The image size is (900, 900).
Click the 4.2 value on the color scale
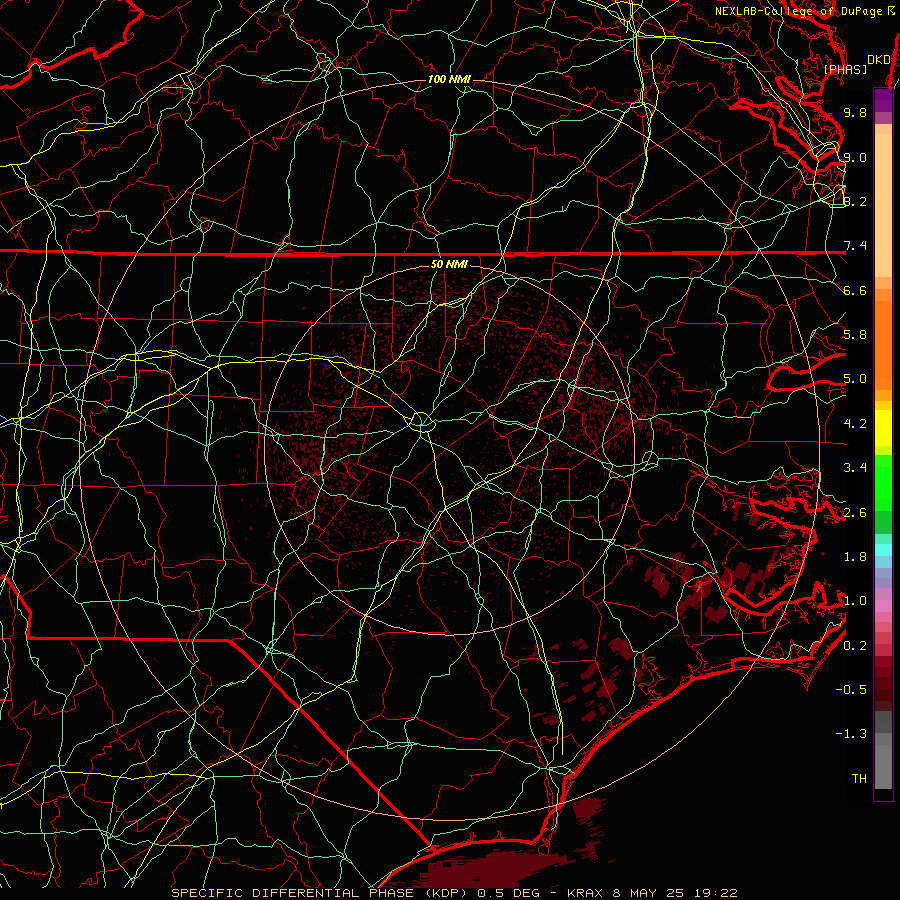click(x=855, y=424)
